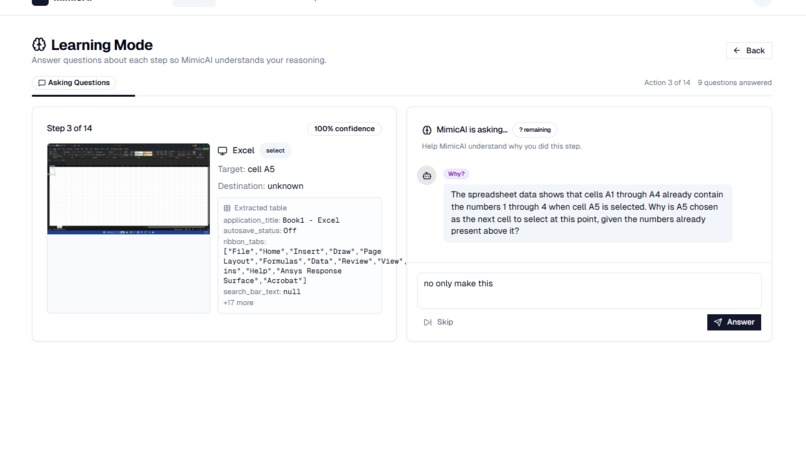806x472 pixels.
Task: Click the ribbon_tabs field label
Action: click(244, 242)
